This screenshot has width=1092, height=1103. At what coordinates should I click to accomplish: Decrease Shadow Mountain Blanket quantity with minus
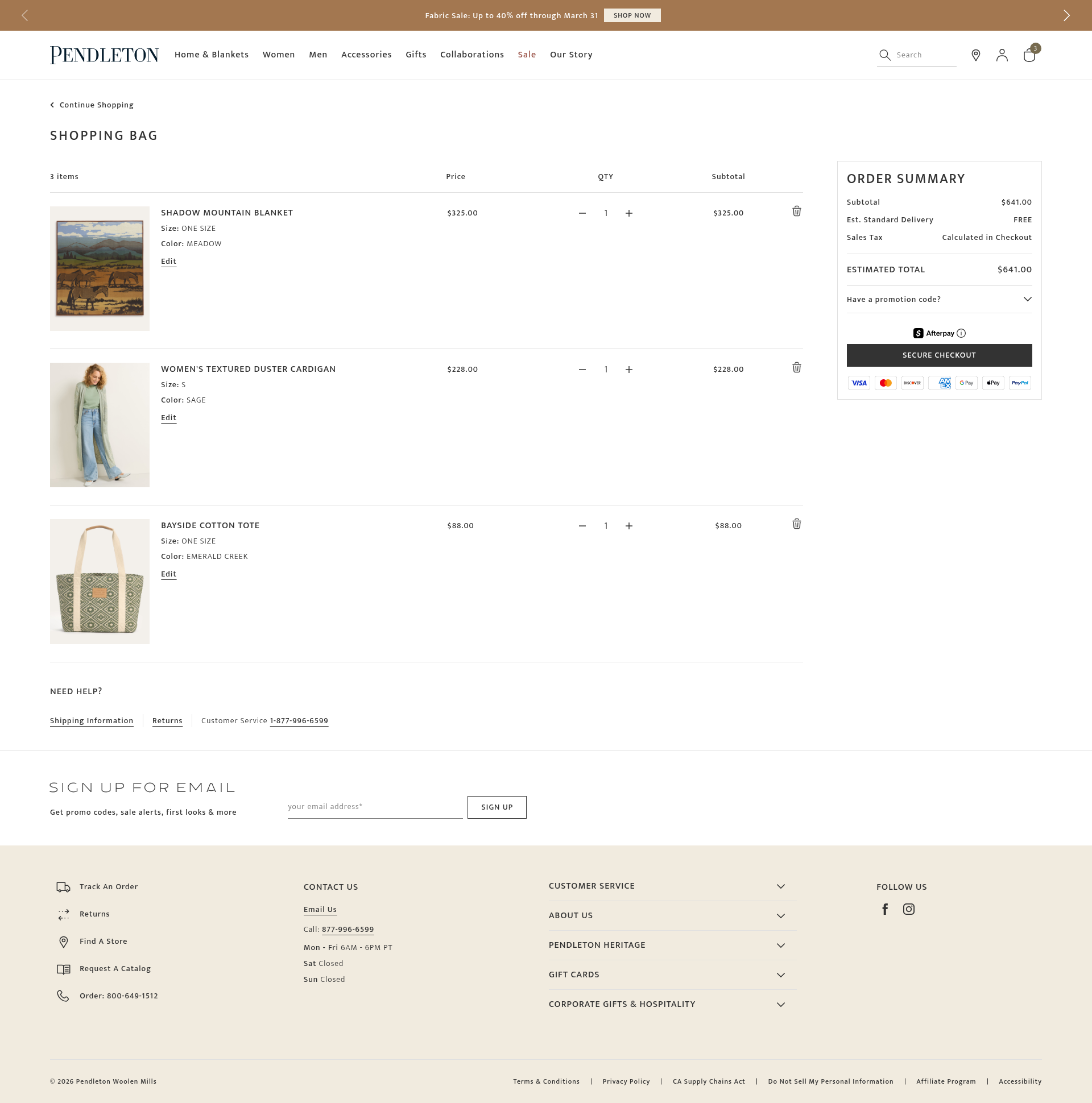[x=582, y=213]
